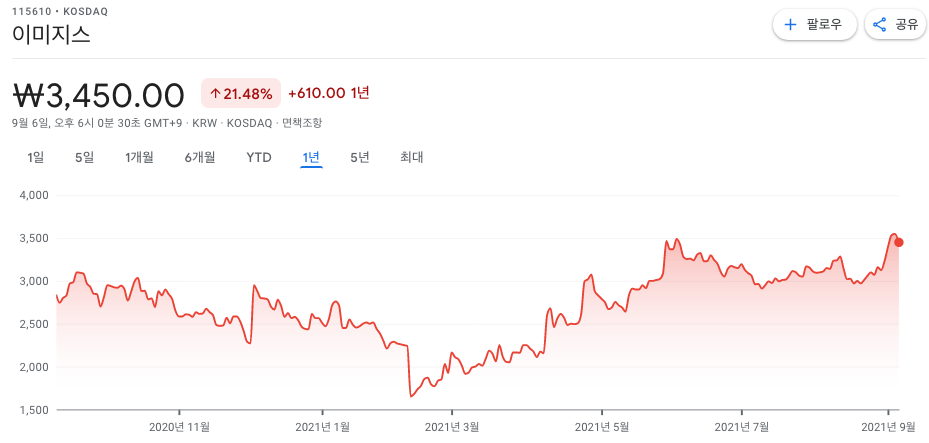Click the 21.48% change badge

[x=241, y=94]
